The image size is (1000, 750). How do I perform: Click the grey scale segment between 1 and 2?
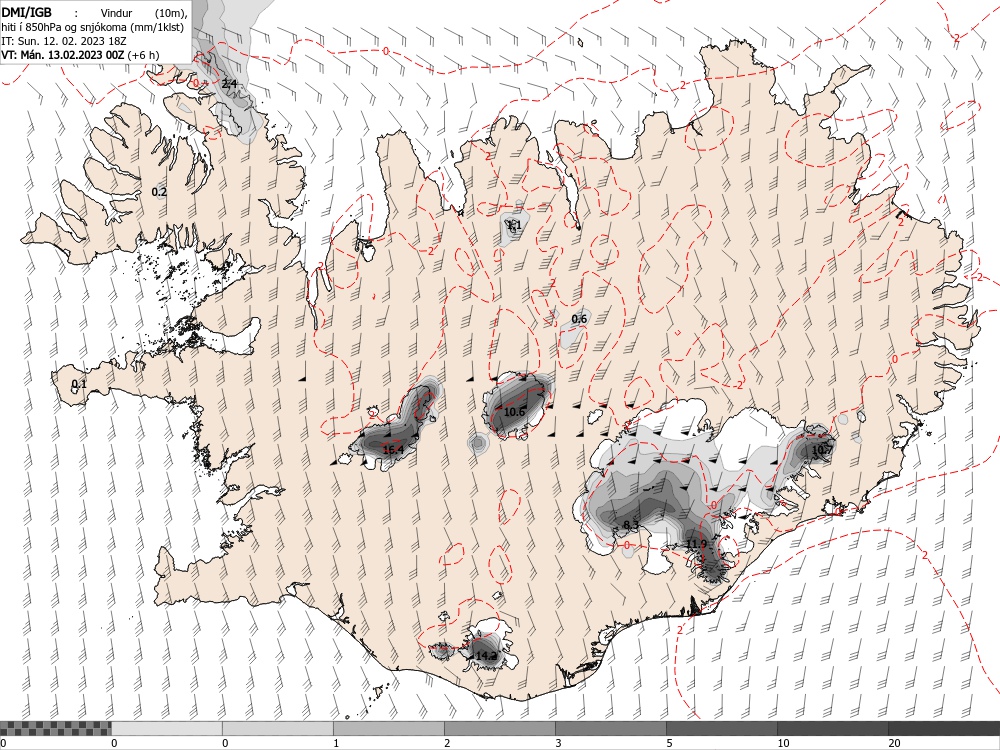389,728
